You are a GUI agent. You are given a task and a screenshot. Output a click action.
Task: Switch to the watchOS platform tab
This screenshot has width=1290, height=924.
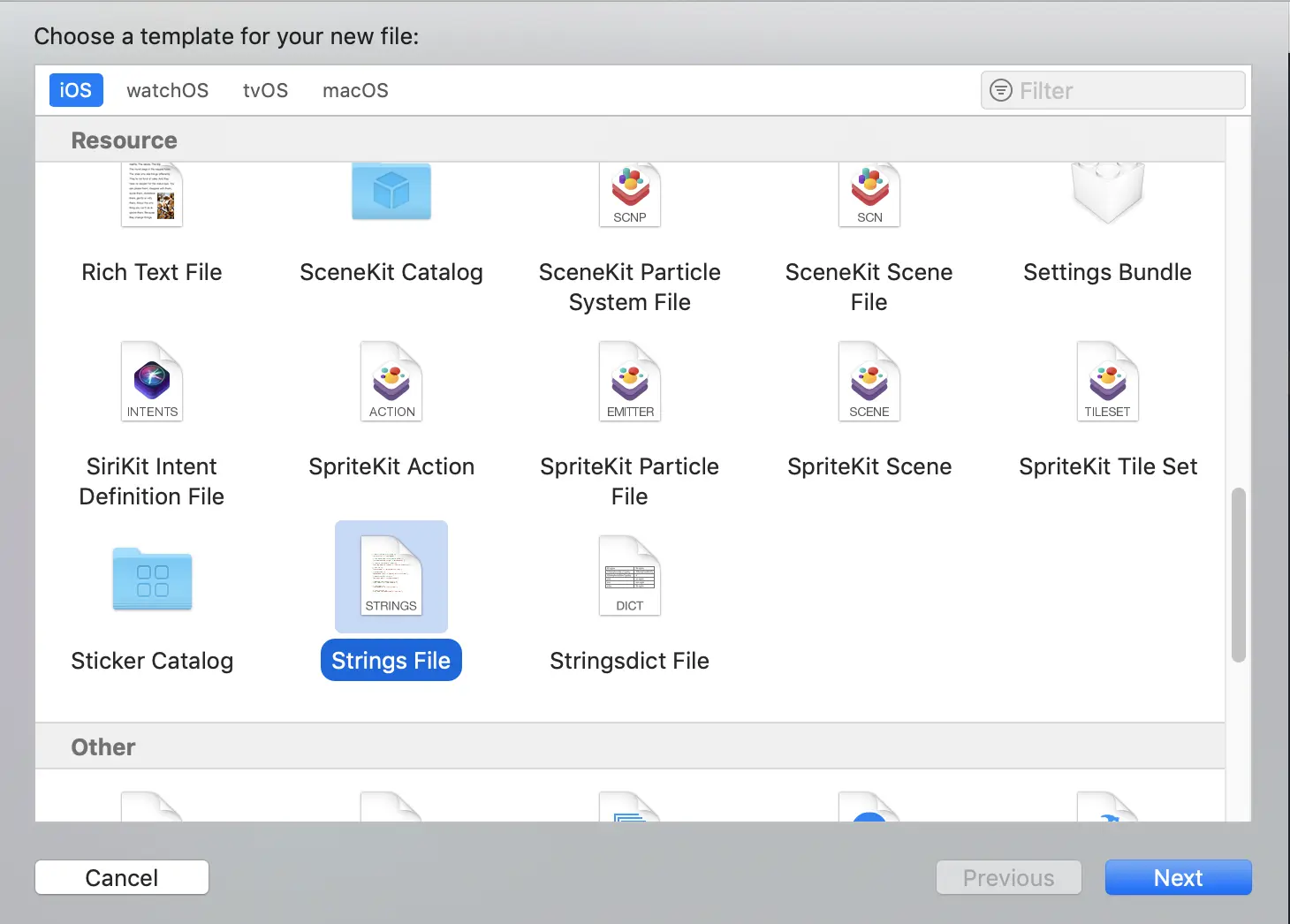point(168,90)
